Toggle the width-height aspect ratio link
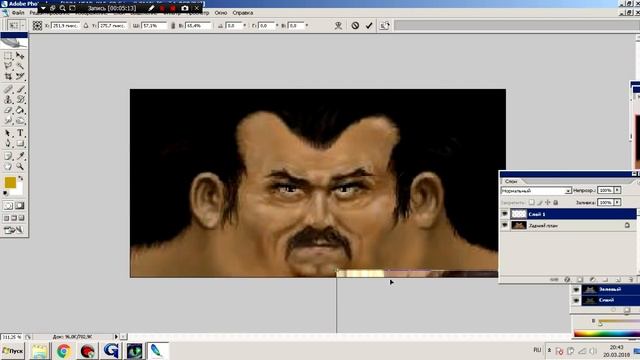The width and height of the screenshot is (640, 360). tap(173, 25)
